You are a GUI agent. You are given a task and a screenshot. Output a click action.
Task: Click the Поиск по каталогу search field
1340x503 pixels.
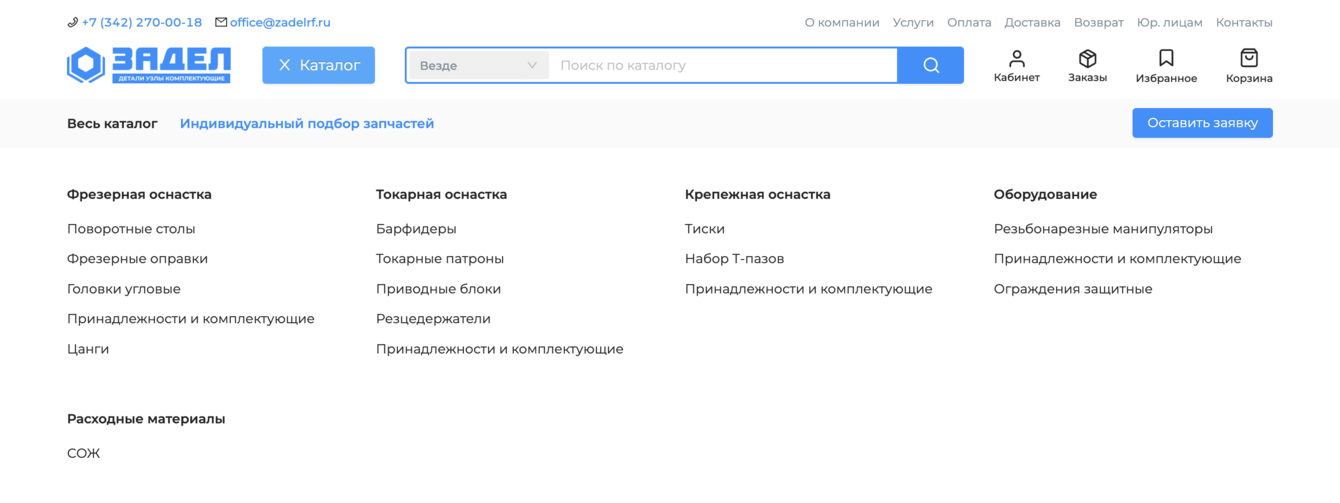coord(723,65)
